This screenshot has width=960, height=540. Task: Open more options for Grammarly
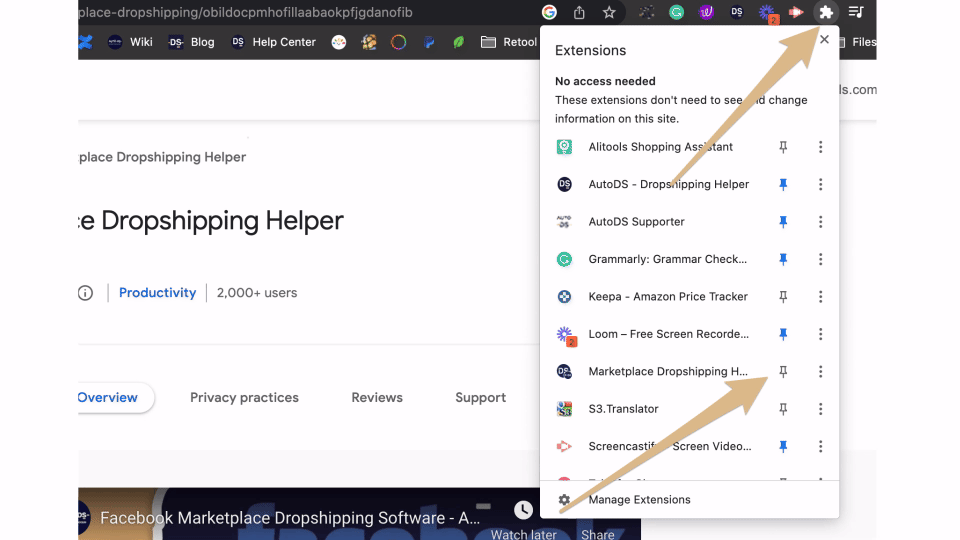pyautogui.click(x=820, y=259)
